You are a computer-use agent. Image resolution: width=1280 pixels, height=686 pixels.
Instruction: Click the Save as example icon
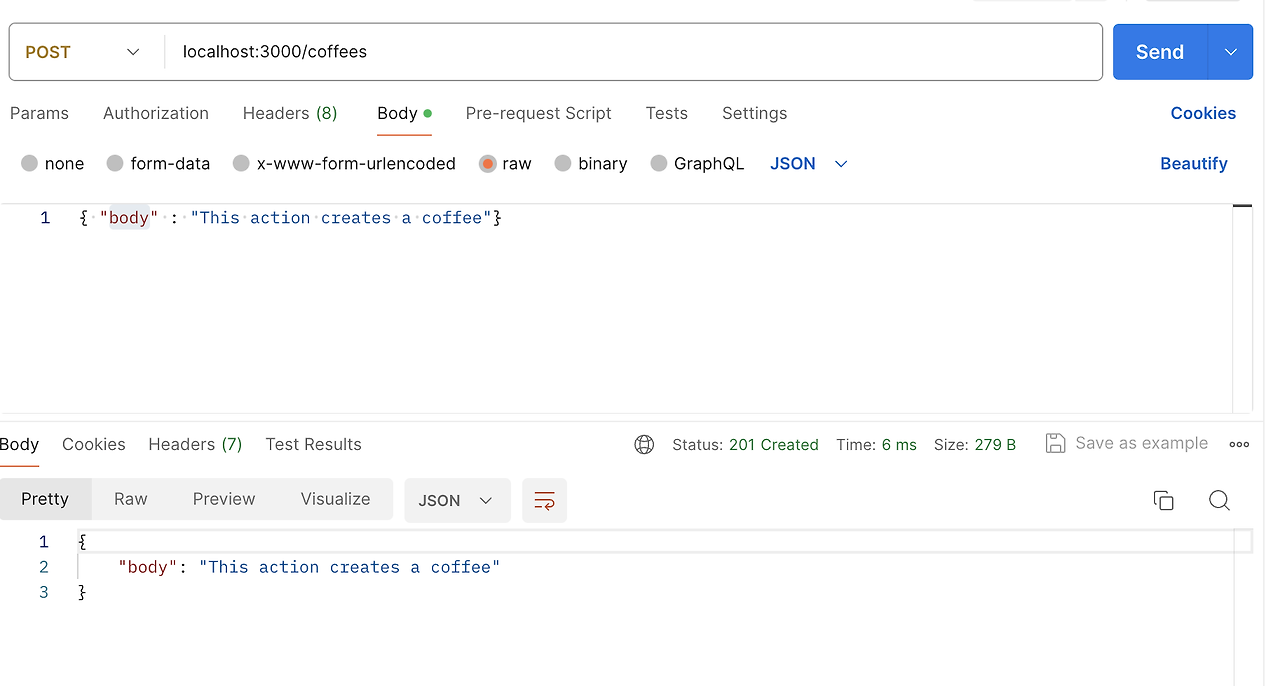coord(1055,443)
